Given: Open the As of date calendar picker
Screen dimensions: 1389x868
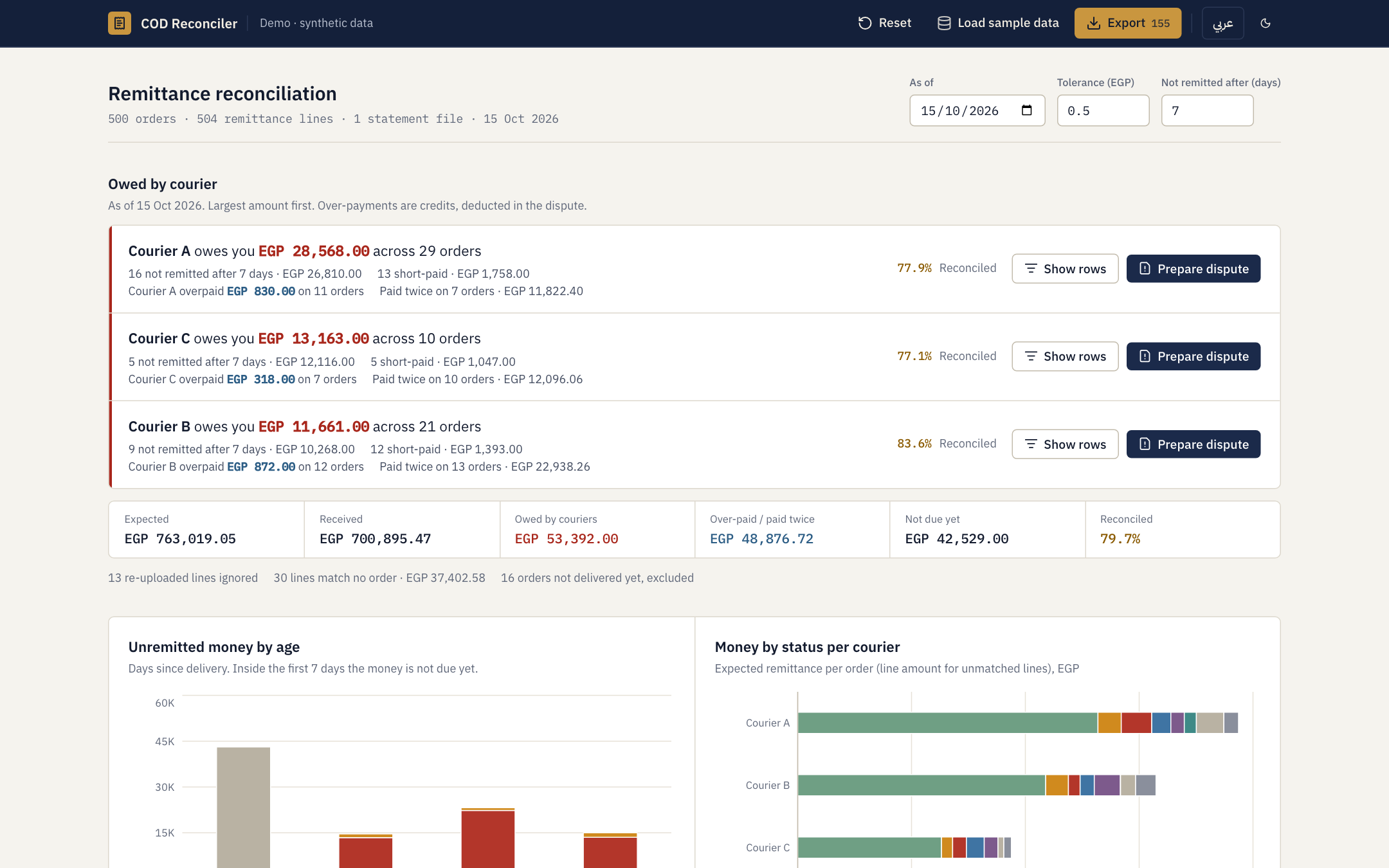Looking at the screenshot, I should pos(1027,111).
